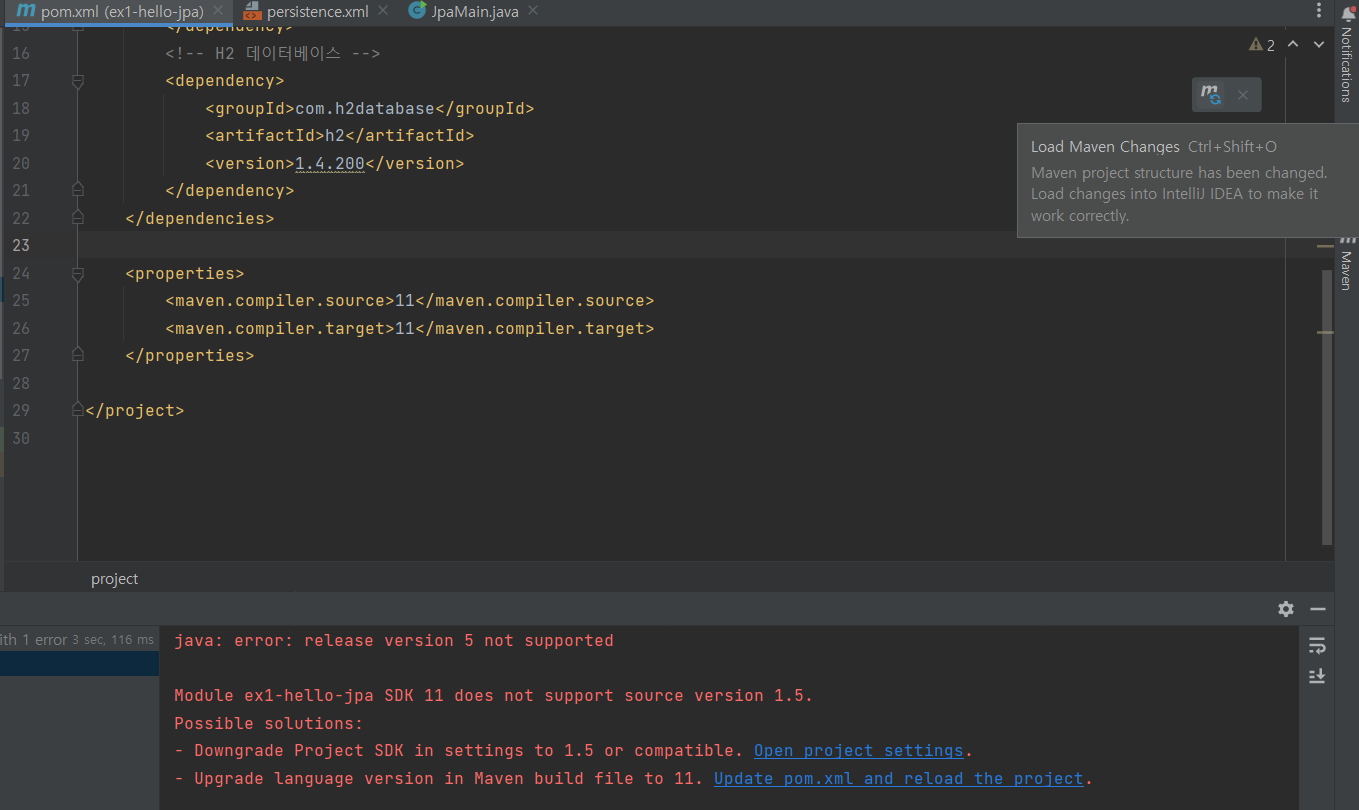
Task: Collapse the properties block at line 24
Action: pos(77,273)
